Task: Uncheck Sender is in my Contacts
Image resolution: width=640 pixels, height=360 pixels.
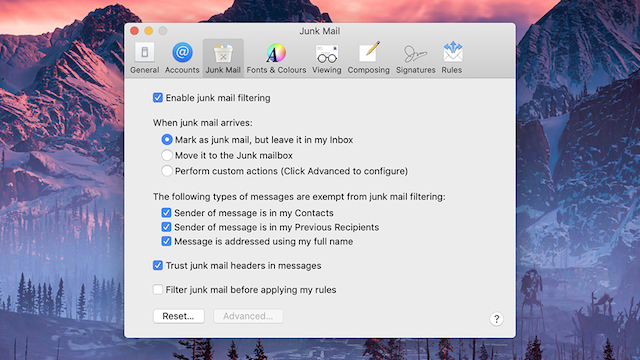Action: [166, 213]
